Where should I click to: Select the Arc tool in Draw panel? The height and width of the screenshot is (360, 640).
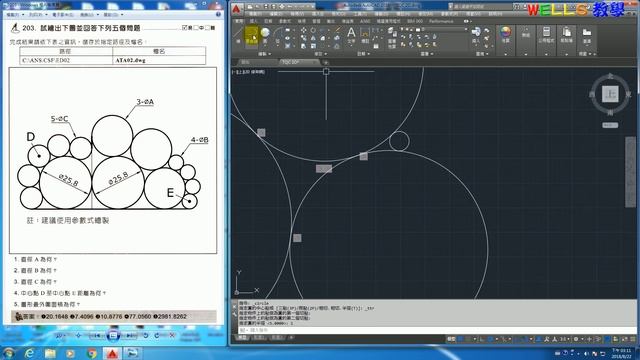(x=278, y=35)
